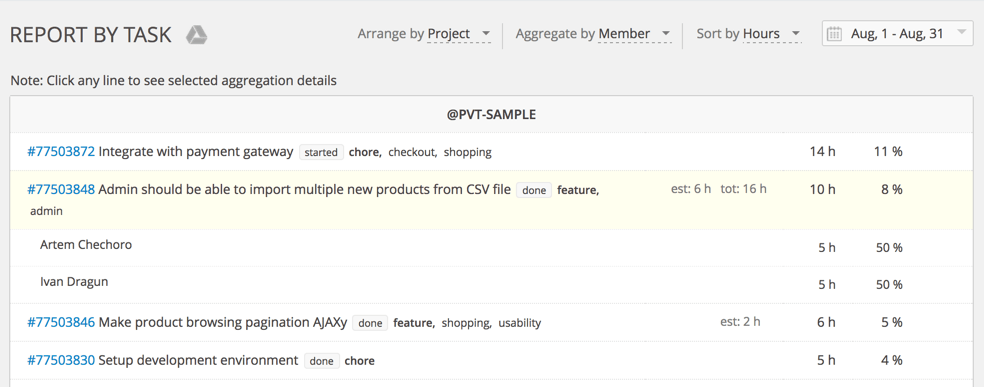Viewport: 984px width, 387px height.
Task: Click the calendar icon in date picker
Action: point(835,34)
